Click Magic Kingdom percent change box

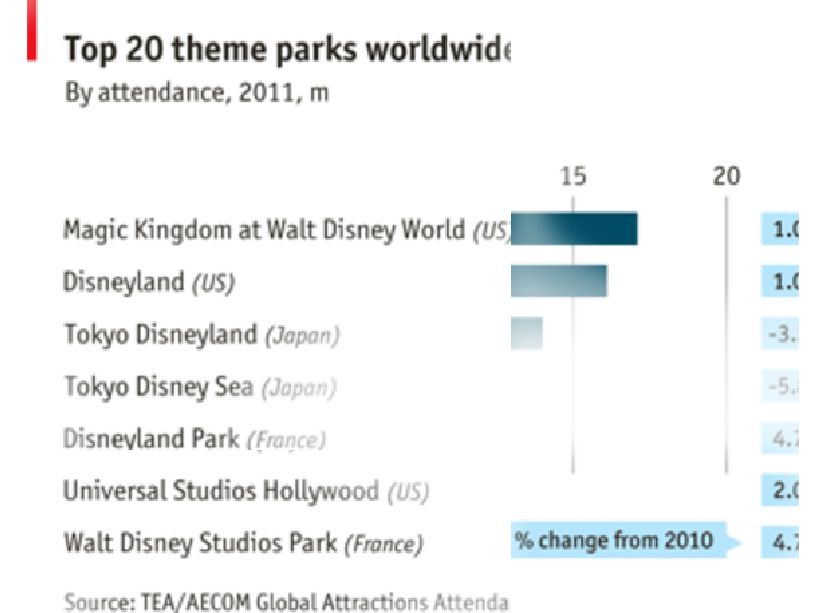click(x=780, y=229)
